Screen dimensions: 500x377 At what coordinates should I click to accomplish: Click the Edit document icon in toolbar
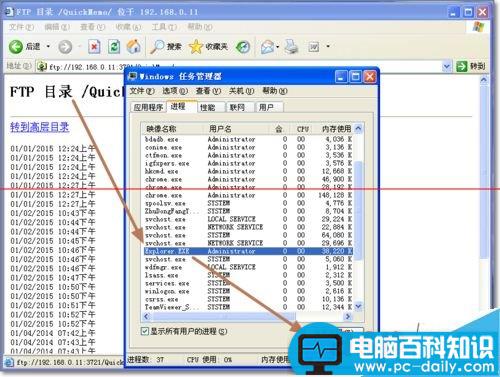tap(314, 47)
